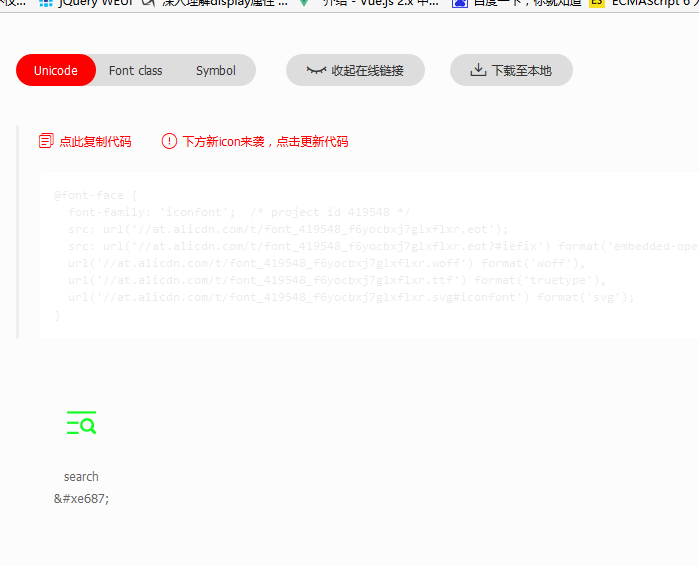Click the .svg#iconfont URL code line
The image size is (699, 566).
(351, 297)
